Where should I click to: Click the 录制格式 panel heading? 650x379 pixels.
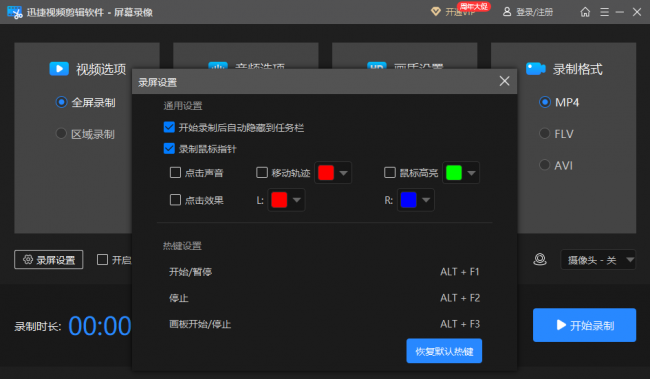[577, 69]
